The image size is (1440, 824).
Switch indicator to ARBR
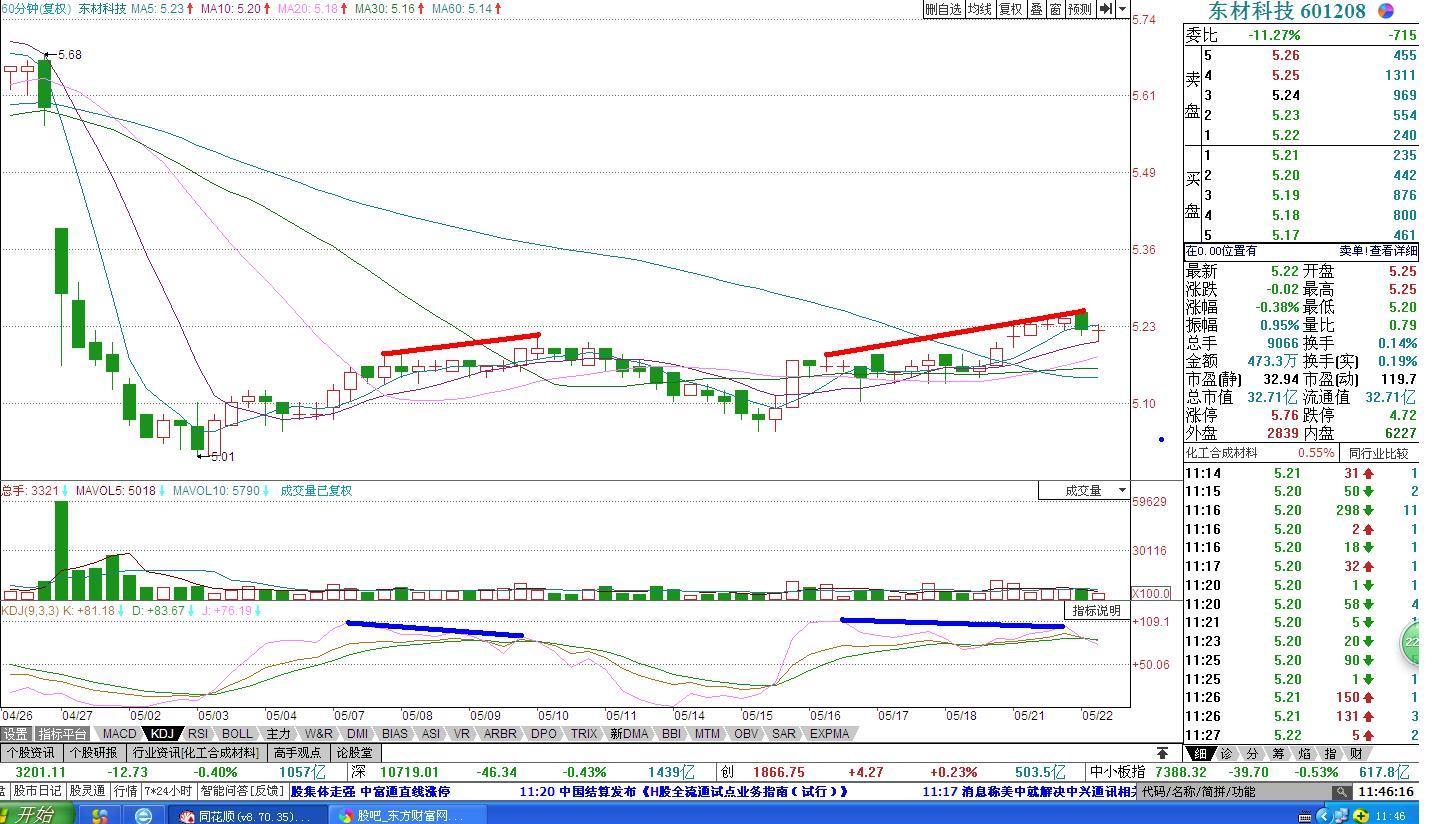pos(500,734)
